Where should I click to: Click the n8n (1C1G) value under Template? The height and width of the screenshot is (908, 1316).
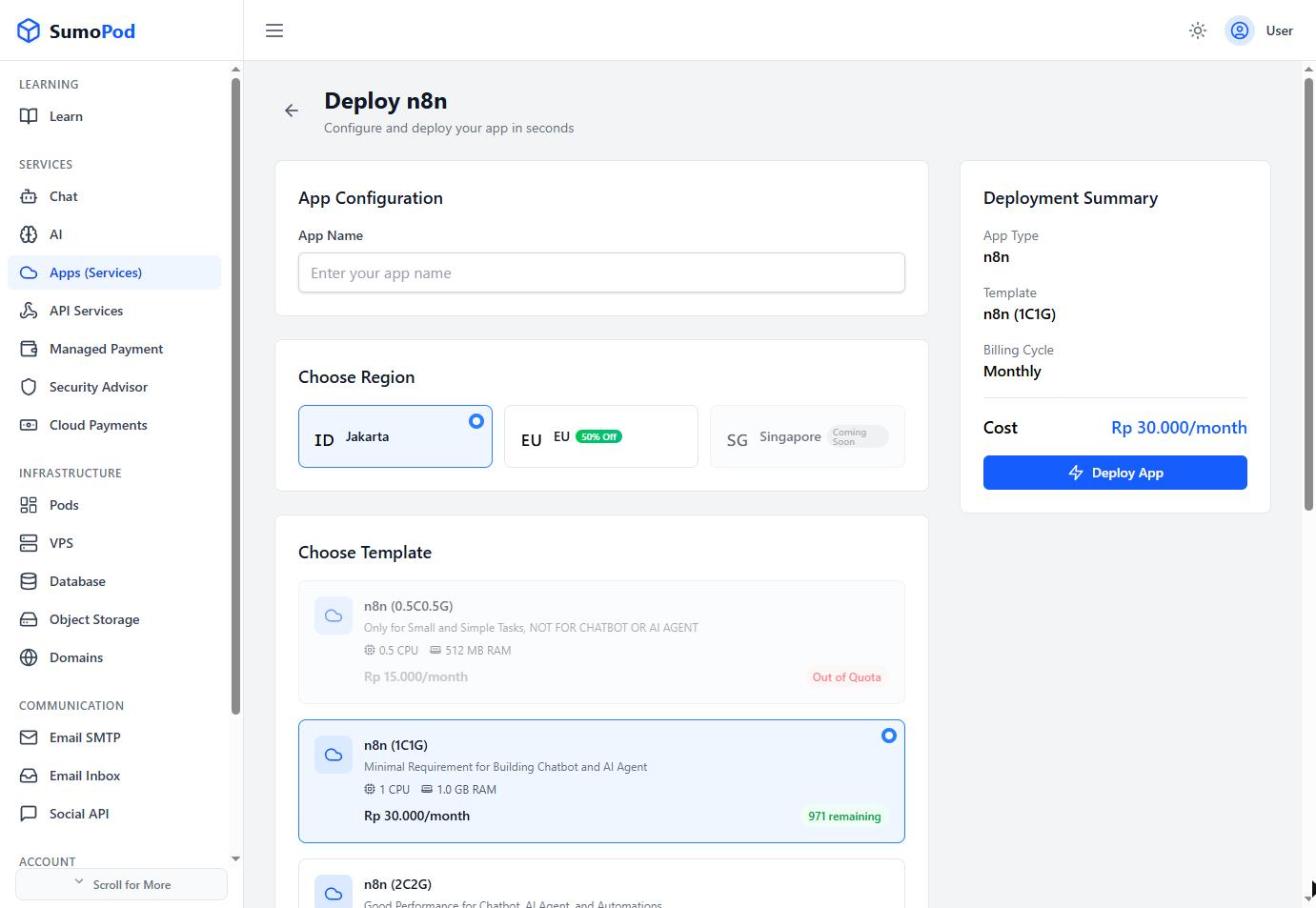point(1019,314)
